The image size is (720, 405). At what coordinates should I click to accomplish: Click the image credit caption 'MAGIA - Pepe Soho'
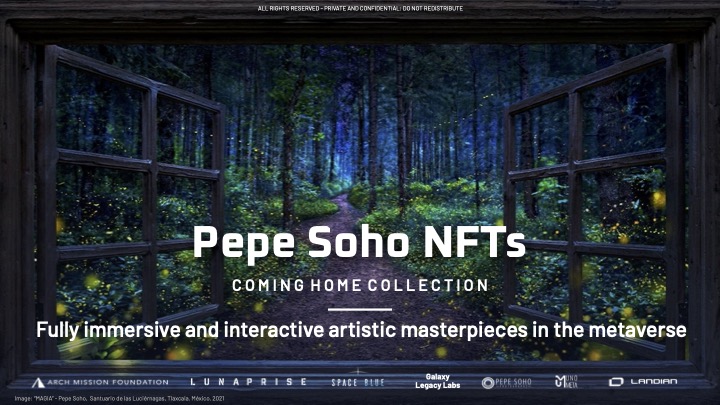[x=119, y=399]
